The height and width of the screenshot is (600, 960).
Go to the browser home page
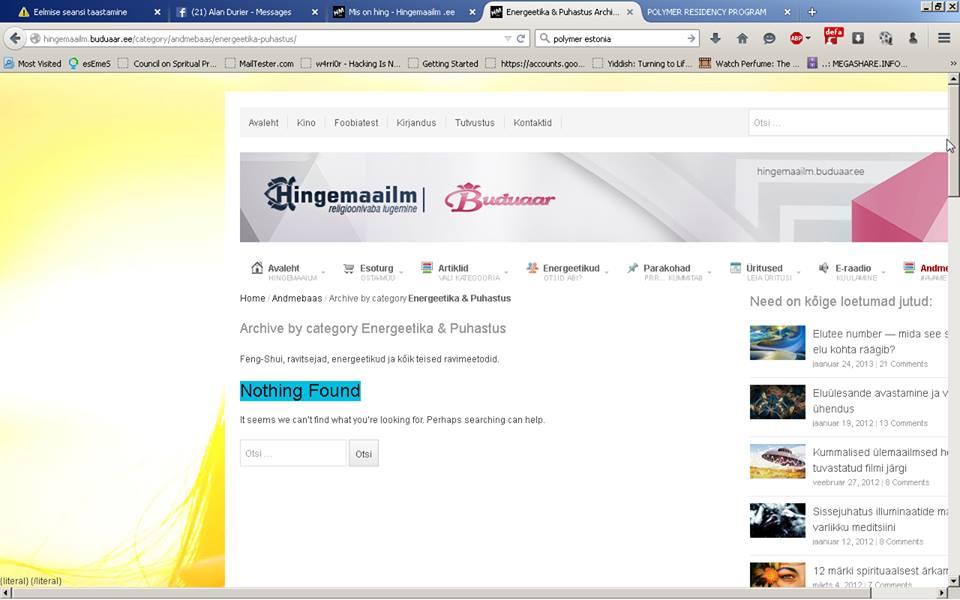[742, 39]
